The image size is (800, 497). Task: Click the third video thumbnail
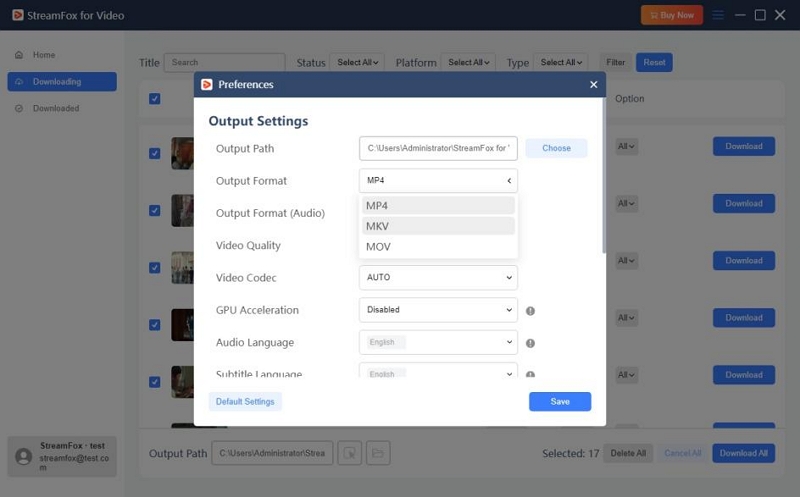(x=183, y=267)
